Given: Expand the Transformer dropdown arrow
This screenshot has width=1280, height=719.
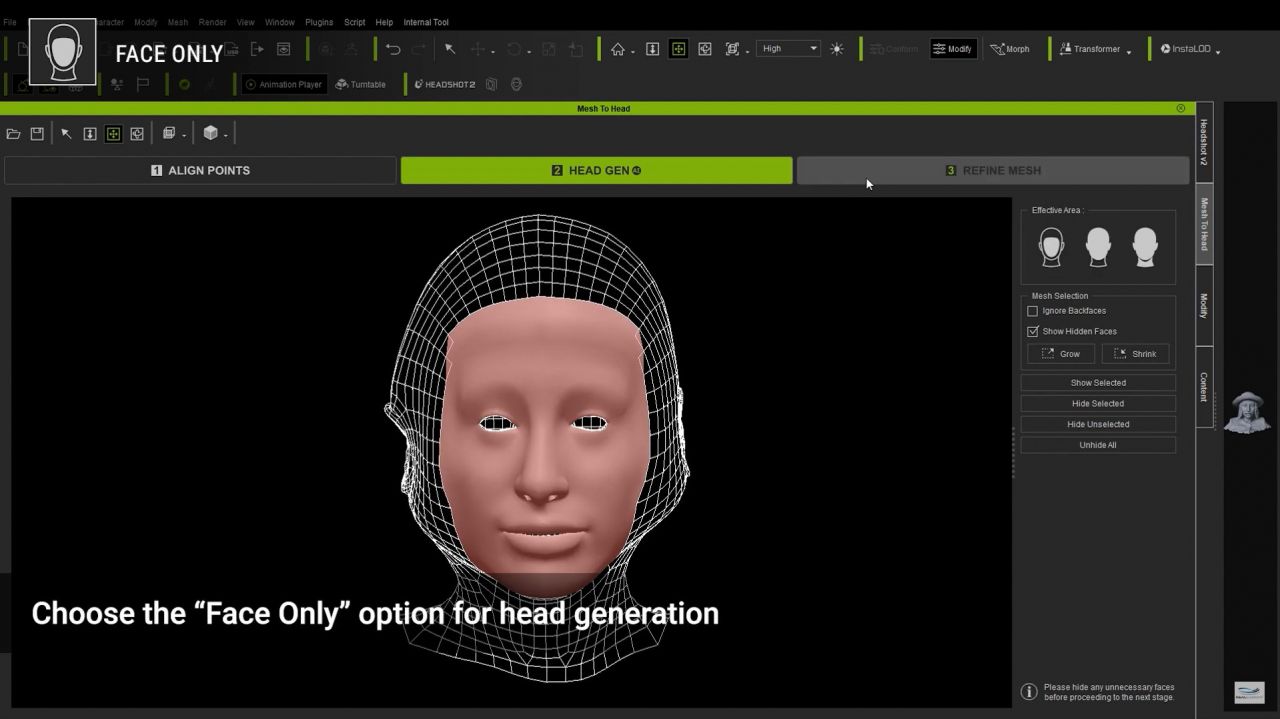Looking at the screenshot, I should (x=1129, y=51).
